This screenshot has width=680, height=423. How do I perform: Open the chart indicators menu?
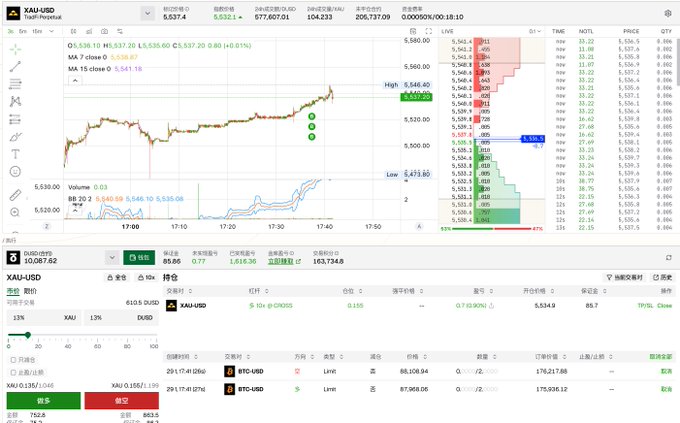(89, 31)
